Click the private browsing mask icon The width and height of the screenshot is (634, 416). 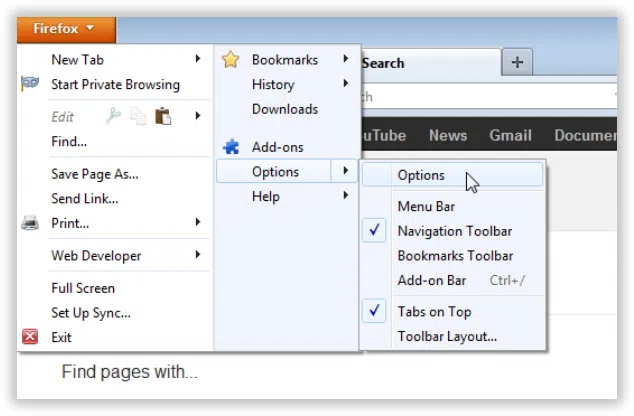point(30,83)
